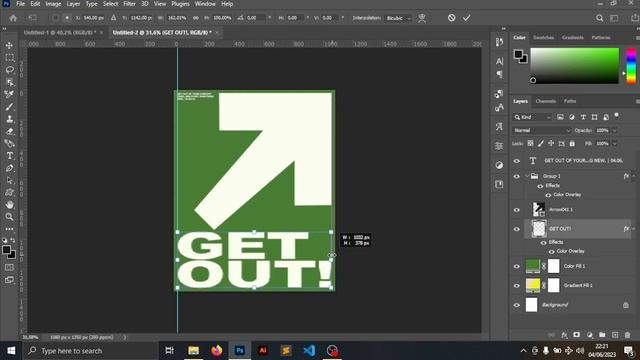Image resolution: width=640 pixels, height=360 pixels.
Task: Select the Rectangular Marquee tool
Action: click(9, 58)
